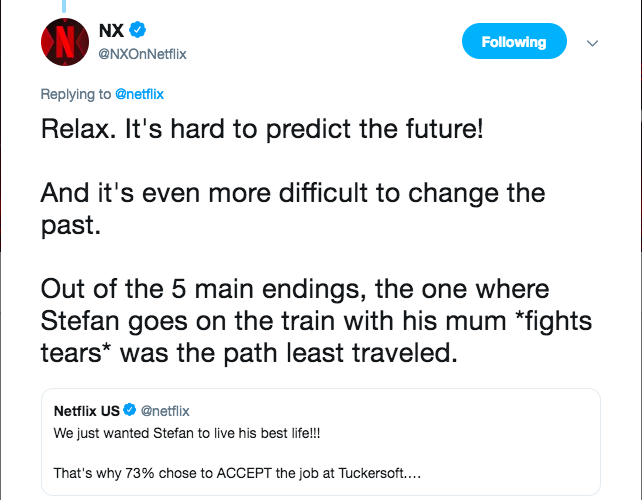This screenshot has height=500, width=642.
Task: Toggle the Following button
Action: point(514,42)
